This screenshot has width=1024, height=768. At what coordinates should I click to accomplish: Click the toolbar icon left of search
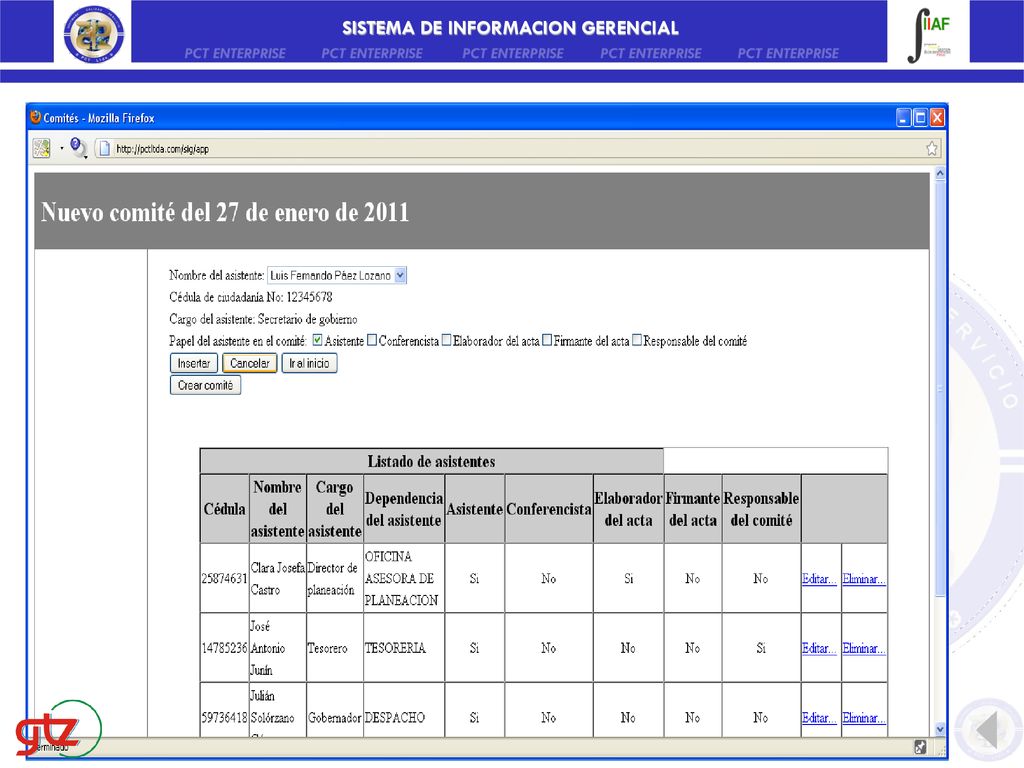pos(41,148)
